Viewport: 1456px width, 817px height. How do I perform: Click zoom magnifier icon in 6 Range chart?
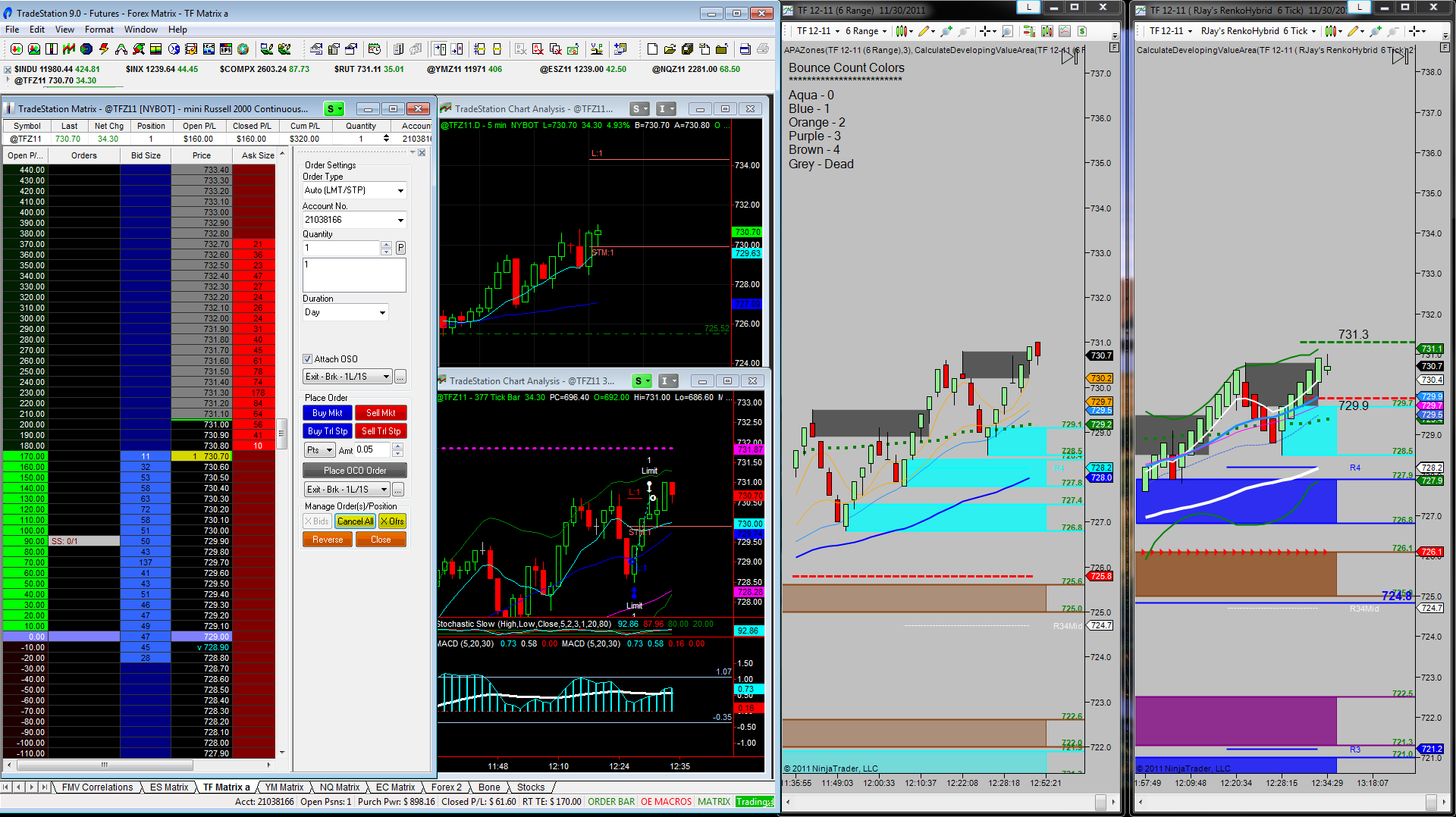(x=1007, y=31)
